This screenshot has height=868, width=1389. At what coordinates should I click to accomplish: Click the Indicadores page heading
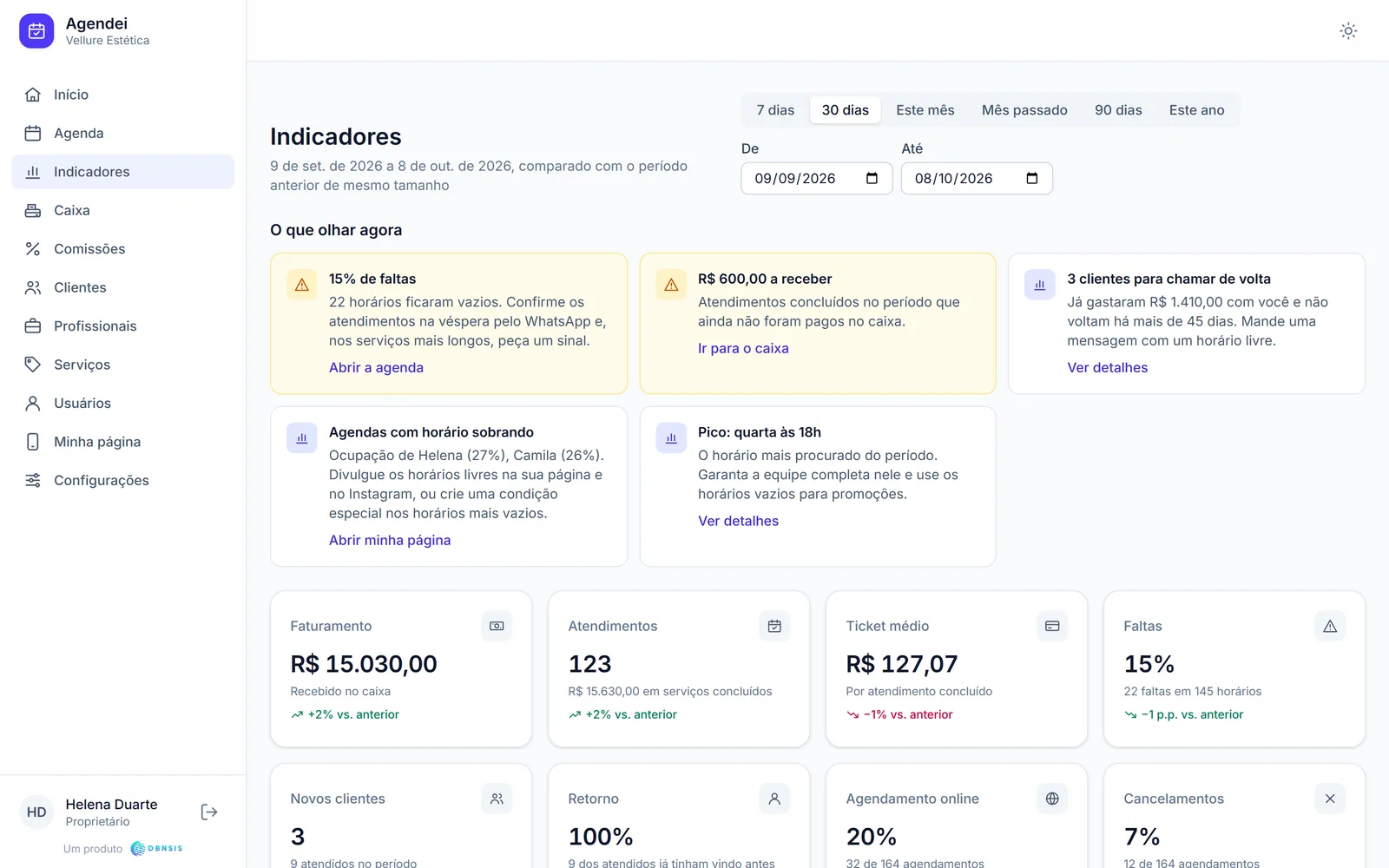click(336, 136)
